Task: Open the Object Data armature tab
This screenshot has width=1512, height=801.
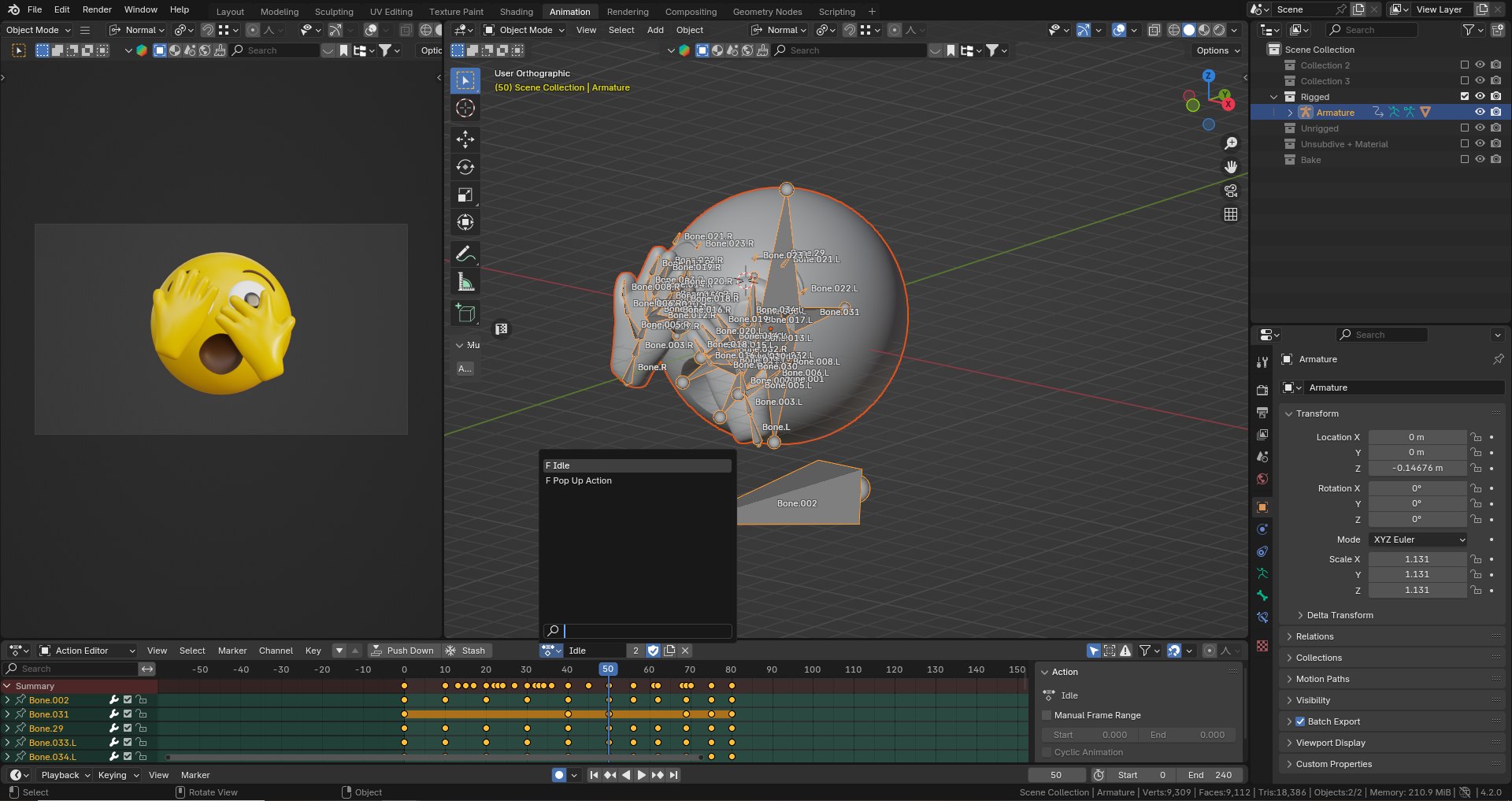Action: [1262, 573]
